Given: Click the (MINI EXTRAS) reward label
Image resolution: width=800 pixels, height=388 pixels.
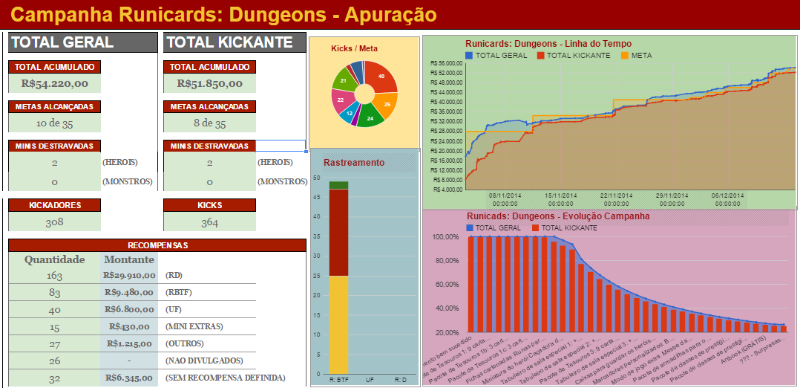Looking at the screenshot, I should pos(194,326).
